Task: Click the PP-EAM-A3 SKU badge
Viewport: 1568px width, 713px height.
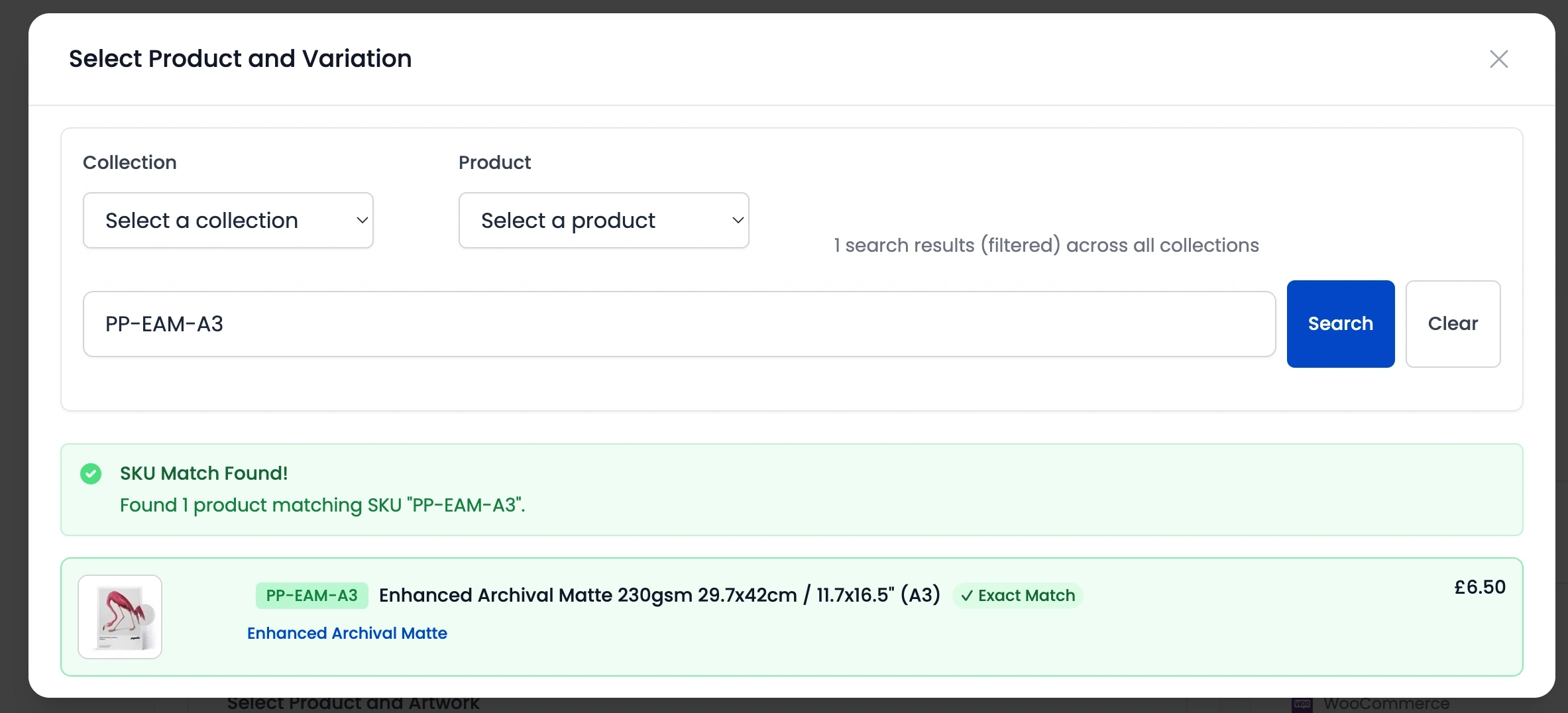Action: (x=311, y=595)
